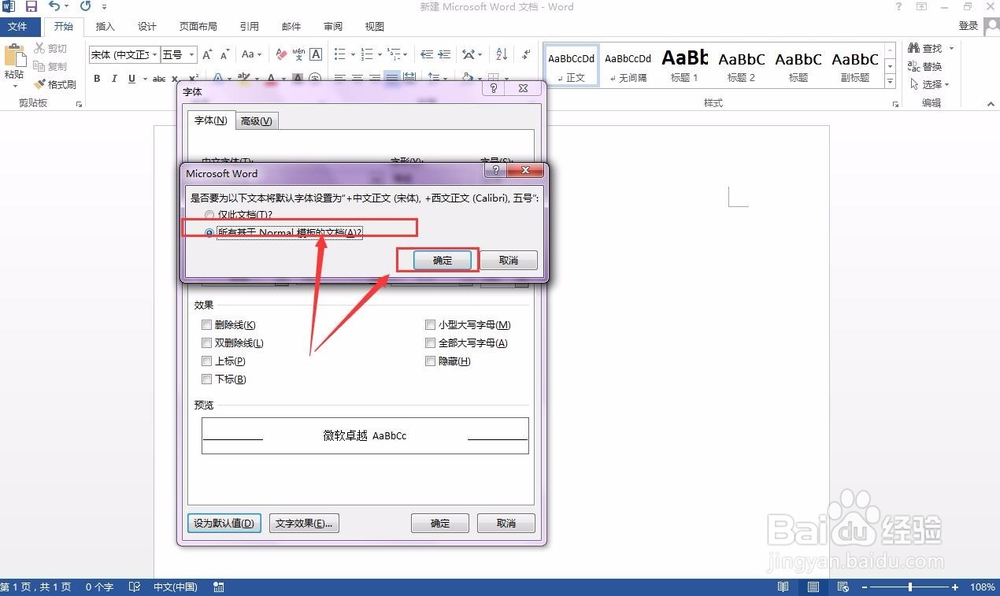
Task: Show or hide paragraph marks
Action: click(526, 55)
